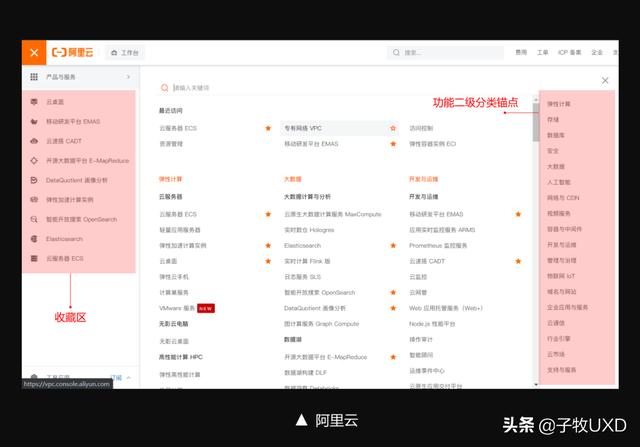Jump to 人工智能 anchor in right list

click(559, 182)
